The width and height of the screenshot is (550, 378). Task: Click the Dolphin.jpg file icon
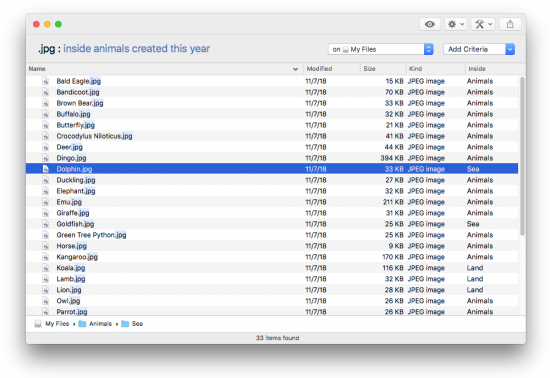click(46, 169)
